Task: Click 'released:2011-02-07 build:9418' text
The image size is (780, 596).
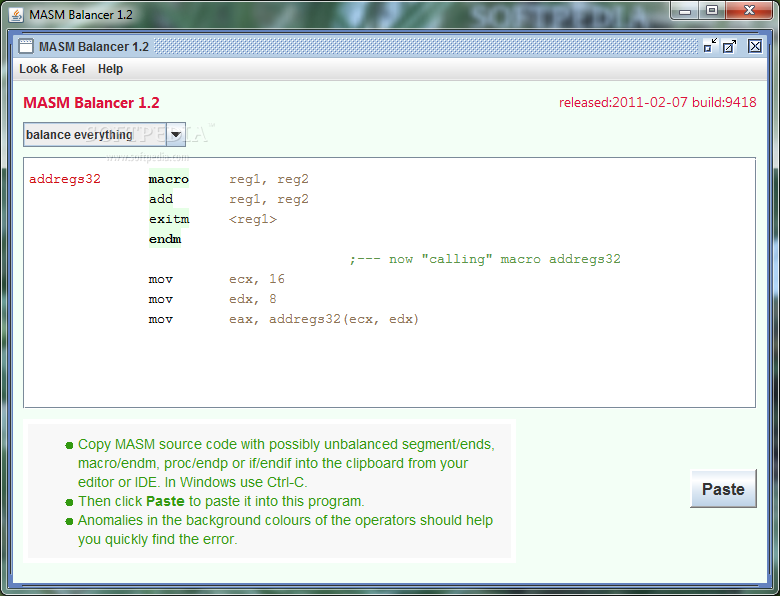Action: (x=658, y=102)
